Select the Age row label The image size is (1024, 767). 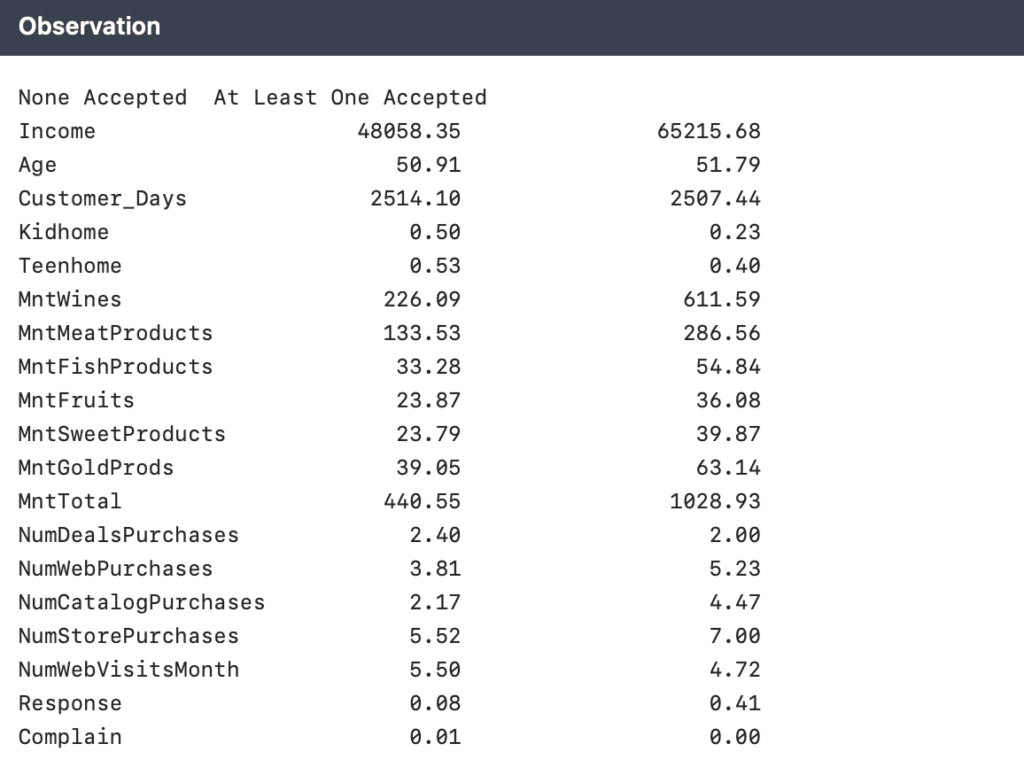click(x=37, y=165)
